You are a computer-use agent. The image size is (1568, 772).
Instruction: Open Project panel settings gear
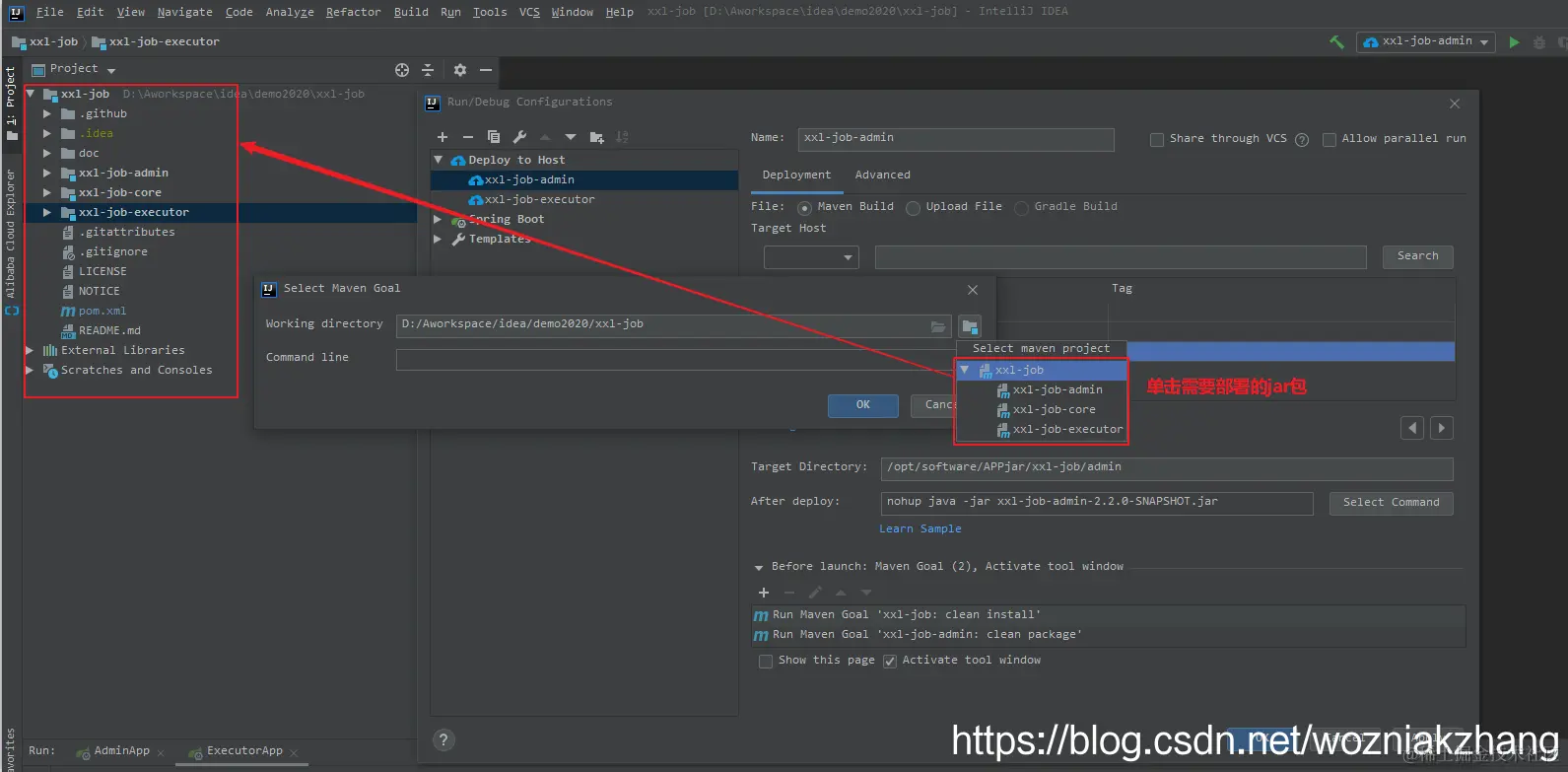tap(459, 70)
